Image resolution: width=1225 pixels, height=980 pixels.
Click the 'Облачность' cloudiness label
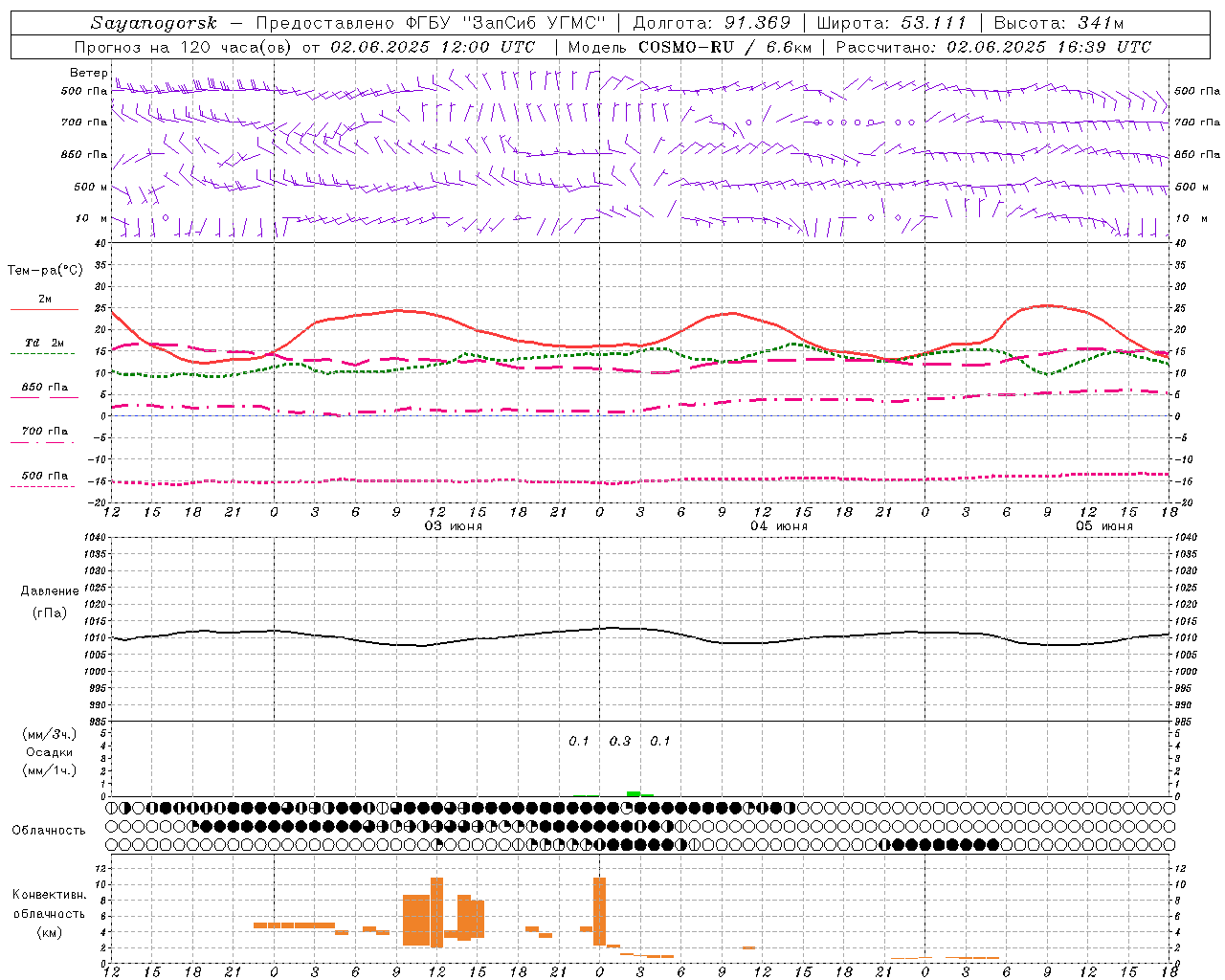pos(49,831)
